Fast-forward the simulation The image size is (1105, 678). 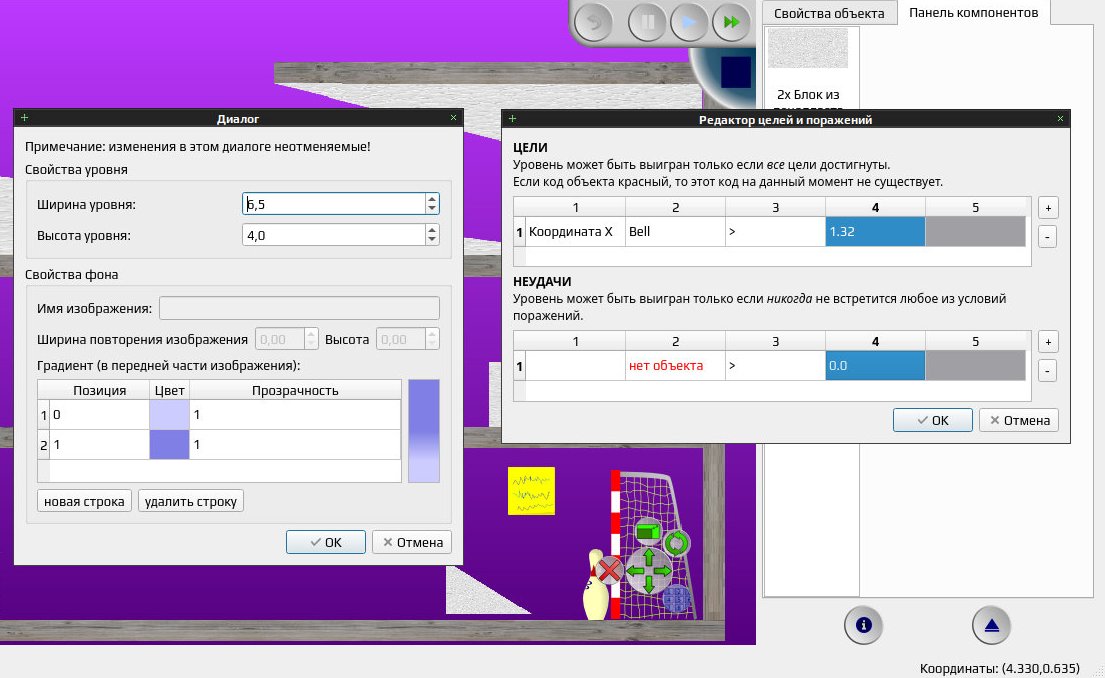731,23
